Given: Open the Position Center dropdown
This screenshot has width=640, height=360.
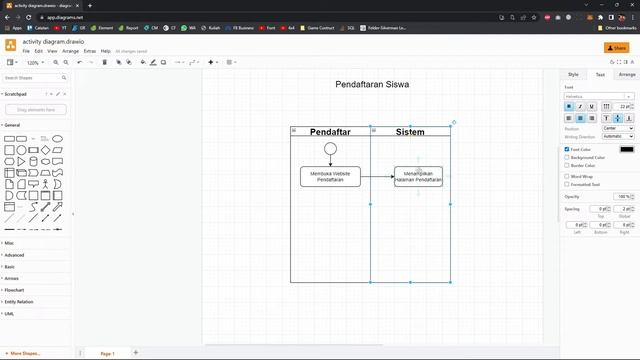Looking at the screenshot, I should tap(618, 128).
